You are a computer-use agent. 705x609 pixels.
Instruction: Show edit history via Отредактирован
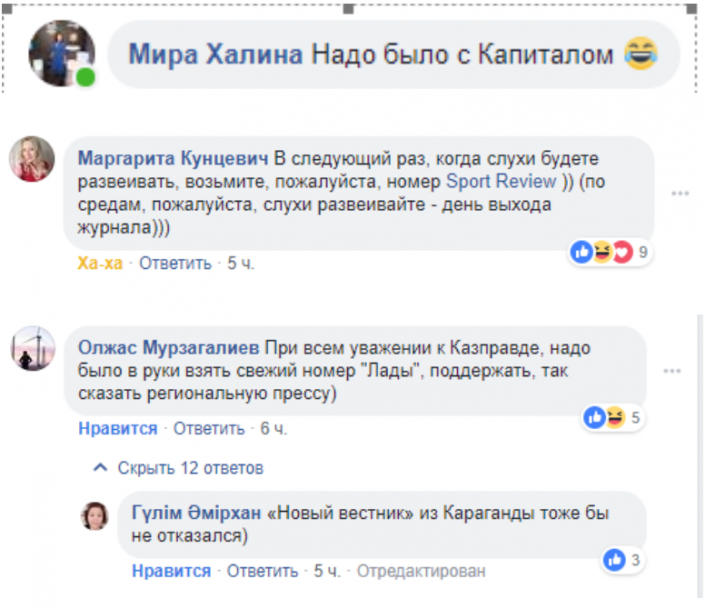coord(421,572)
